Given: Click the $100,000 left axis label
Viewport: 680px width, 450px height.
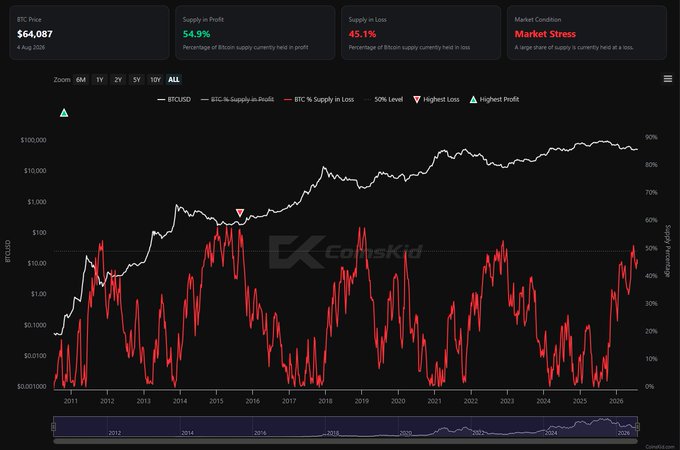Looking at the screenshot, I should pyautogui.click(x=33, y=140).
